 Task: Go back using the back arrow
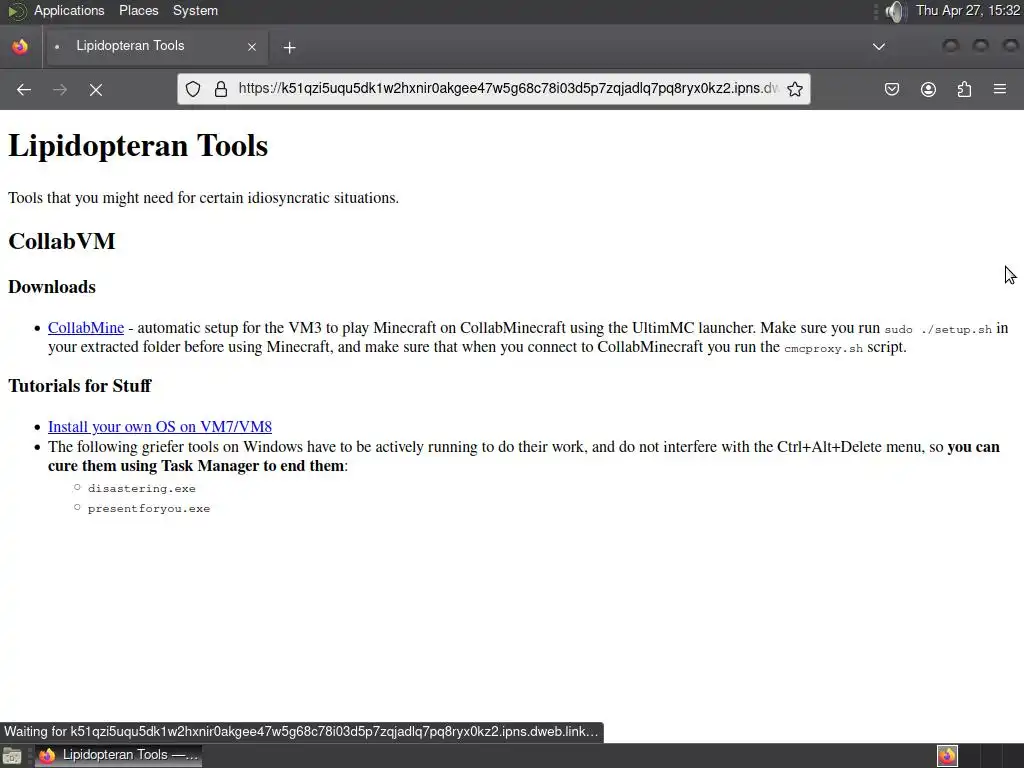coord(24,89)
